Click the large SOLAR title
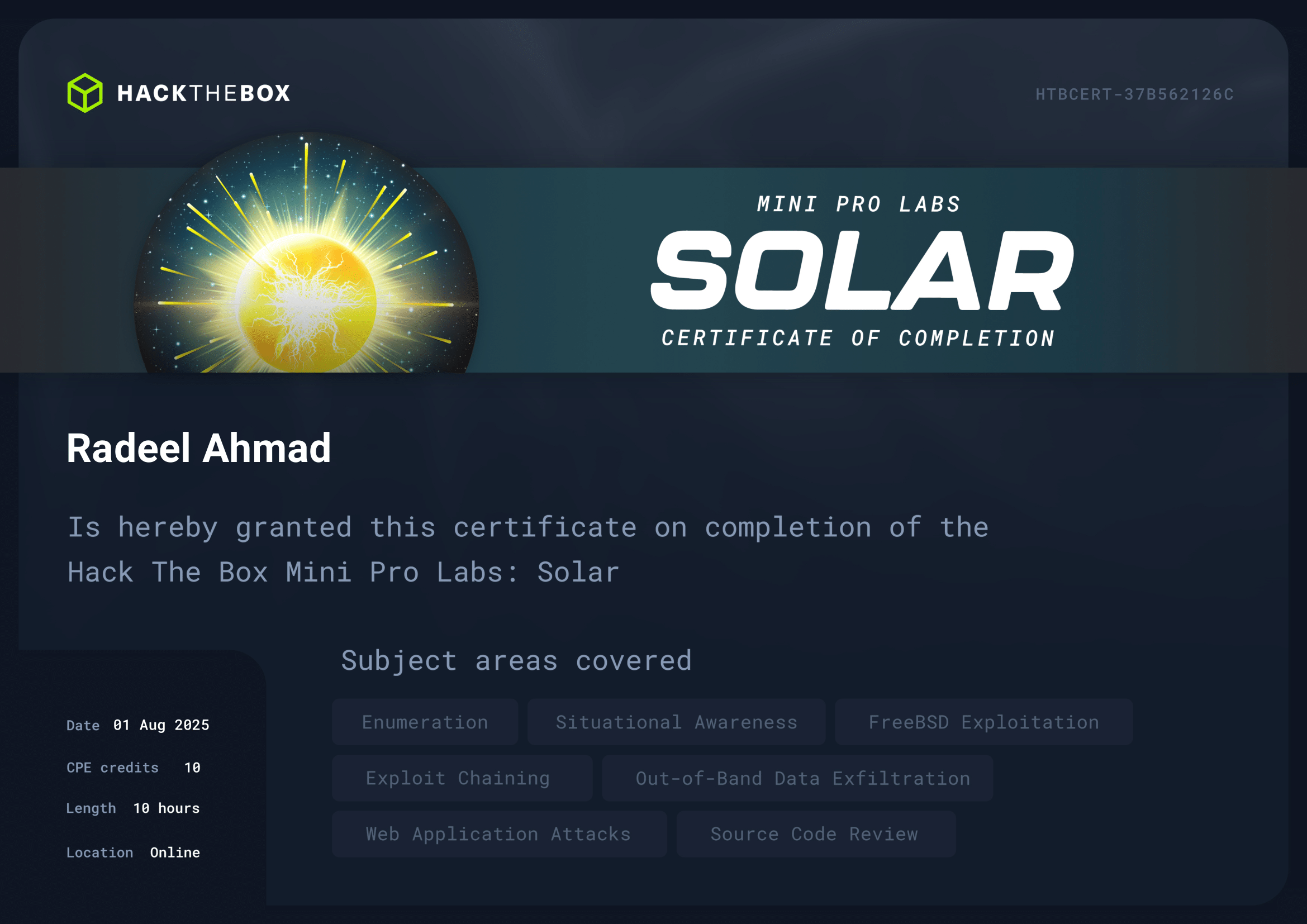The image size is (1307, 924). pyautogui.click(x=861, y=271)
